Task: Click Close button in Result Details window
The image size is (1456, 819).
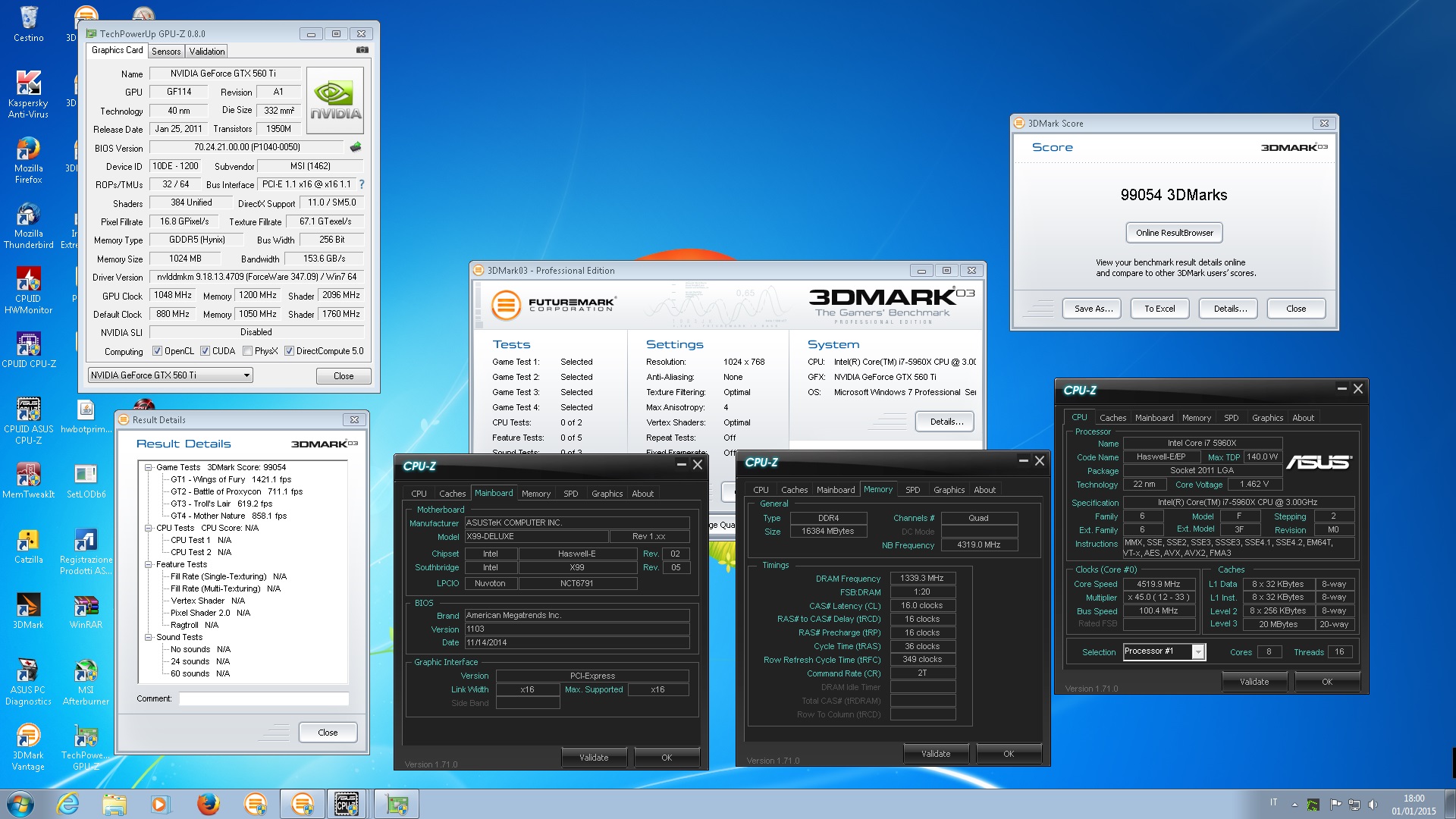Action: [x=328, y=733]
